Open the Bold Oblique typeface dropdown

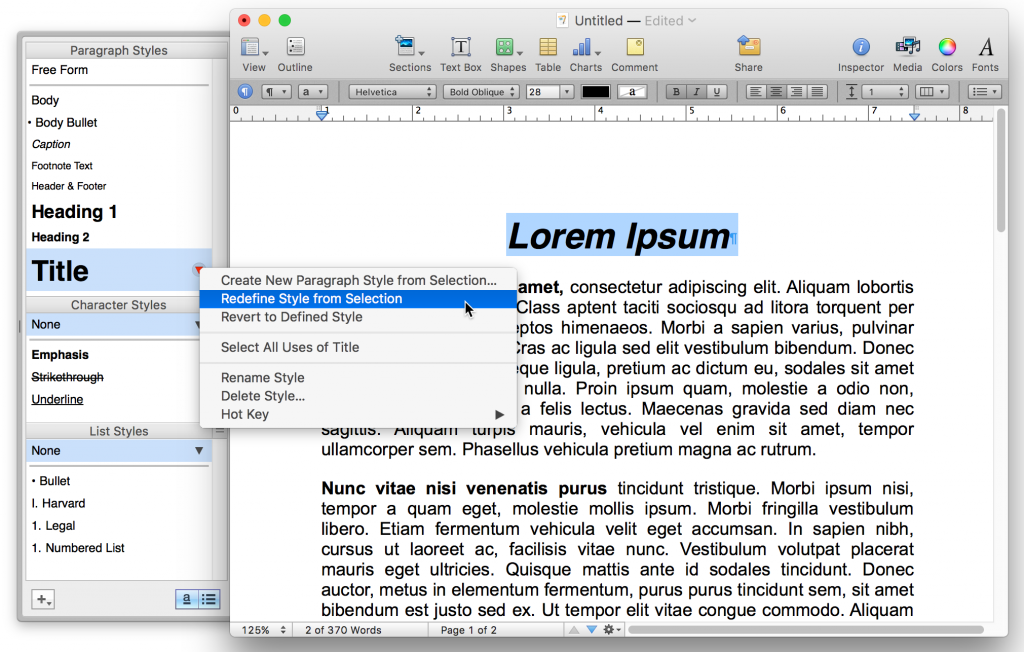[x=482, y=92]
